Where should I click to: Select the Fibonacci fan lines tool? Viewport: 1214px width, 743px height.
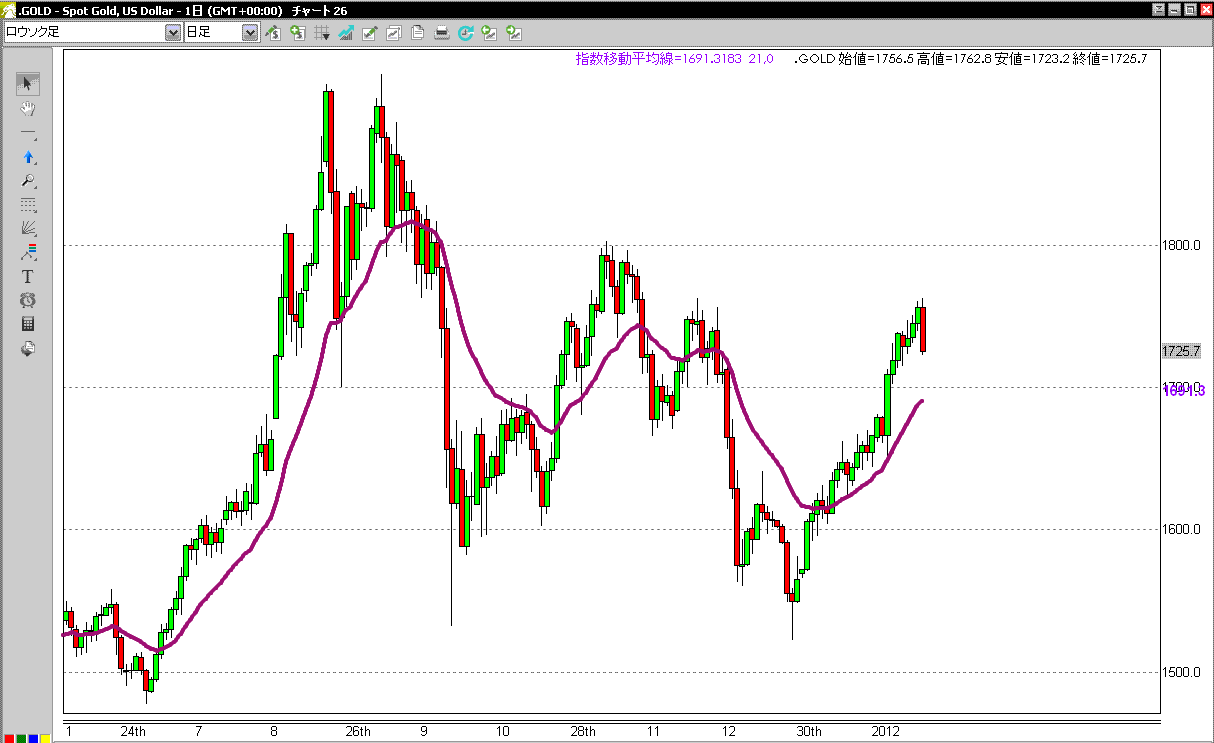tap(28, 228)
